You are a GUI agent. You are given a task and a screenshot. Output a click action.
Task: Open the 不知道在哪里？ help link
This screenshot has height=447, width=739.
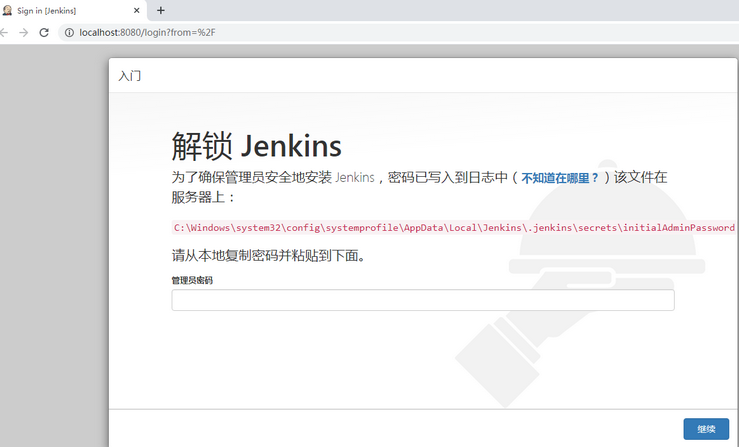(x=560, y=178)
